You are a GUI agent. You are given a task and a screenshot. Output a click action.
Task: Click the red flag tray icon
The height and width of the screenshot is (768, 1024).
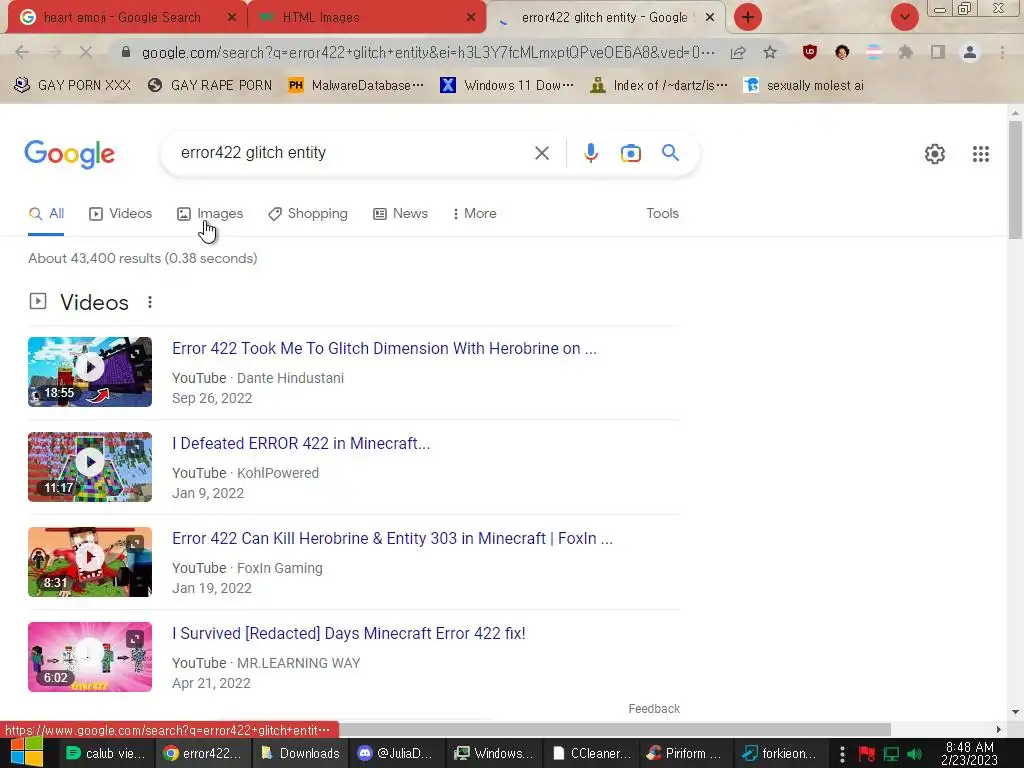[867, 754]
